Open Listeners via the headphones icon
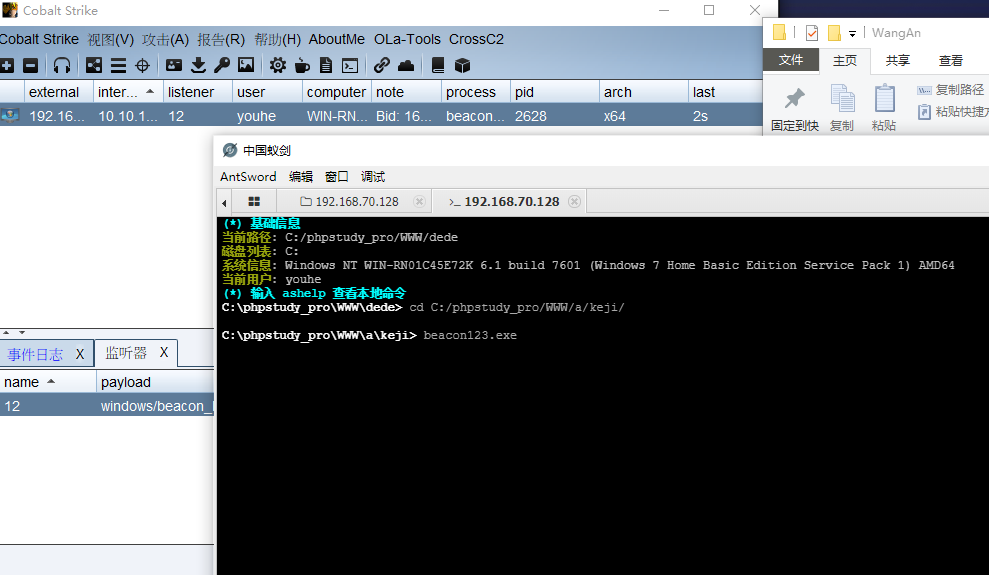Screen dimensions: 989x575 (62, 66)
